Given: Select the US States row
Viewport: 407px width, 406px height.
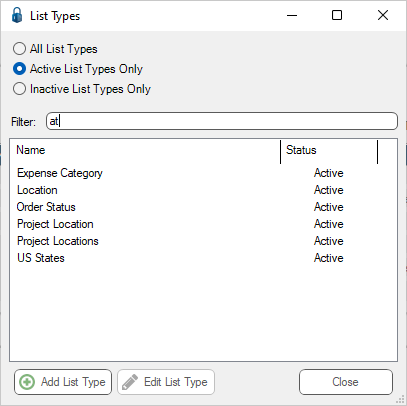Looking at the screenshot, I should click(203, 258).
